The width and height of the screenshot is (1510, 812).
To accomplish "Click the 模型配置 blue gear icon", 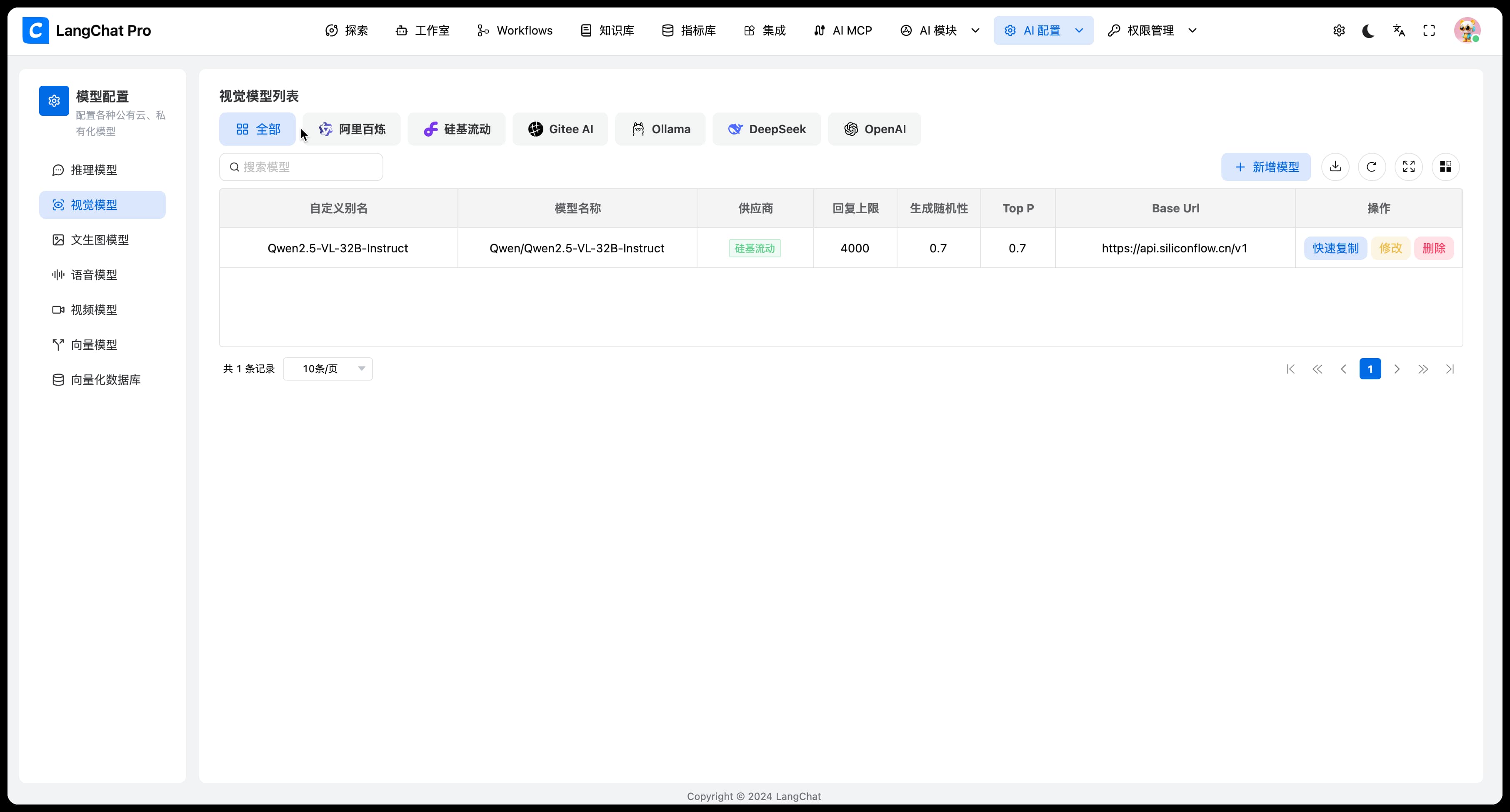I will click(x=54, y=101).
